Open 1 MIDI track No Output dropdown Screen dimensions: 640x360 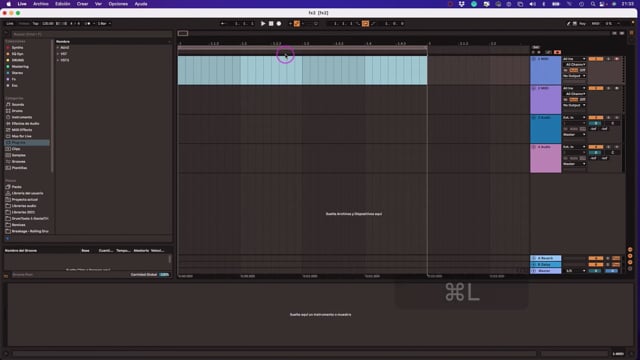coord(574,76)
